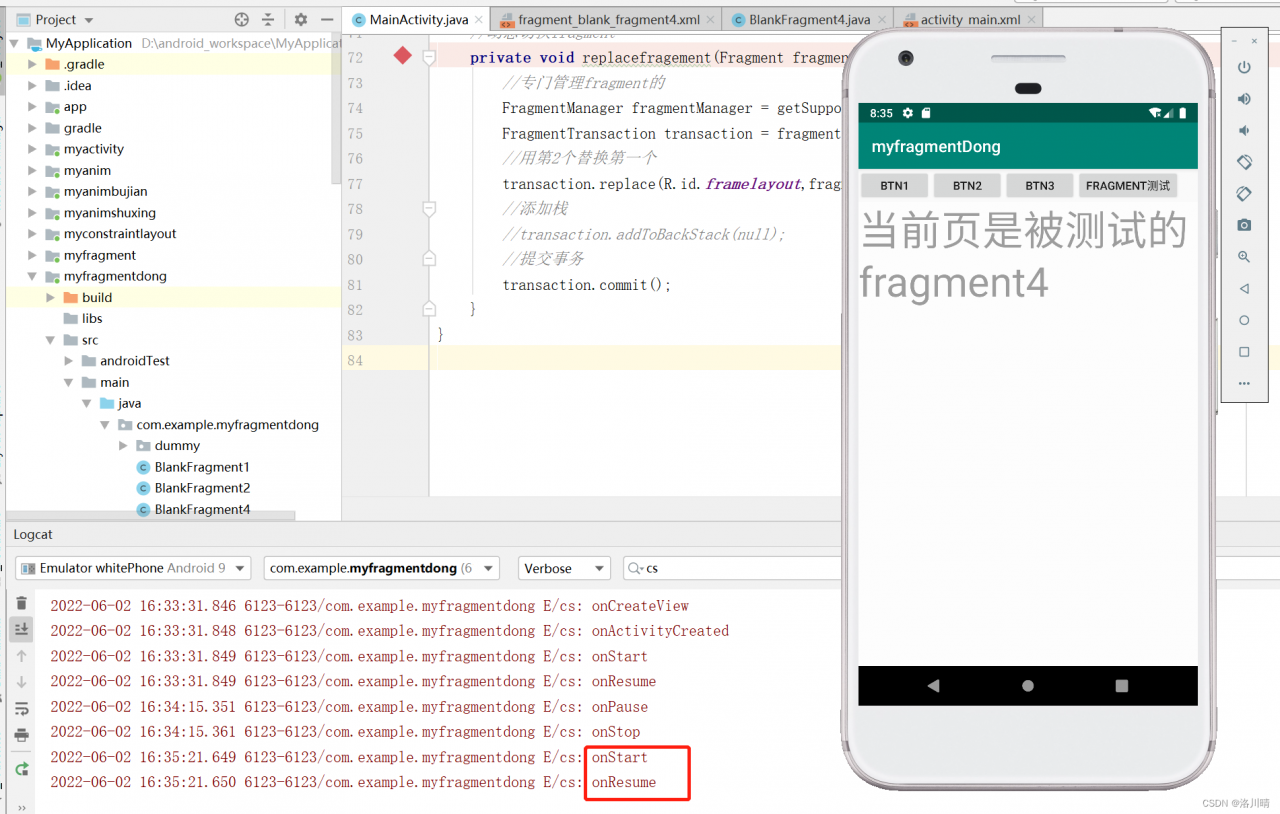This screenshot has height=814, width=1280.
Task: Click the emulator volume down icon
Action: tap(1244, 130)
